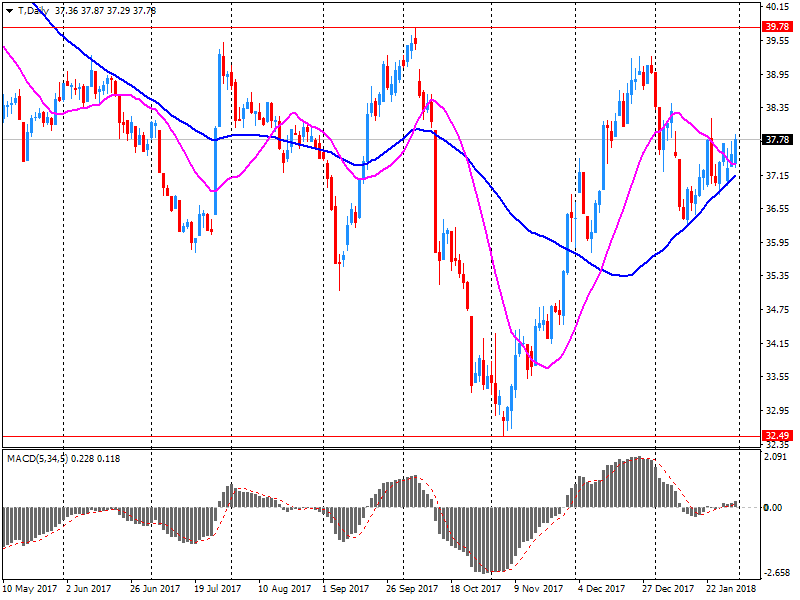Click the 40.15 price scale label
The width and height of the screenshot is (800, 600).
[776, 7]
